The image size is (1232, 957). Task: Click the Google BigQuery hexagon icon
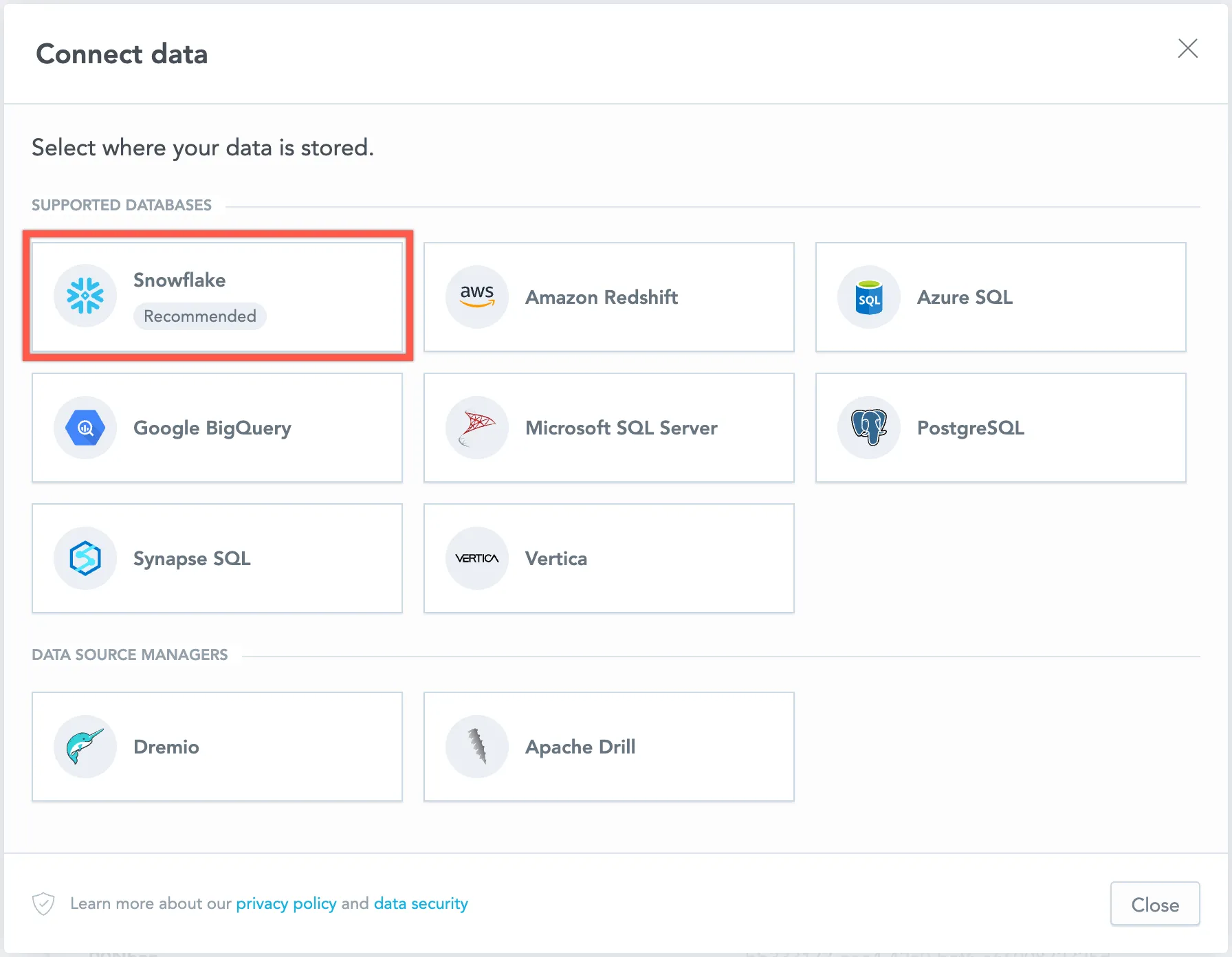click(x=85, y=427)
